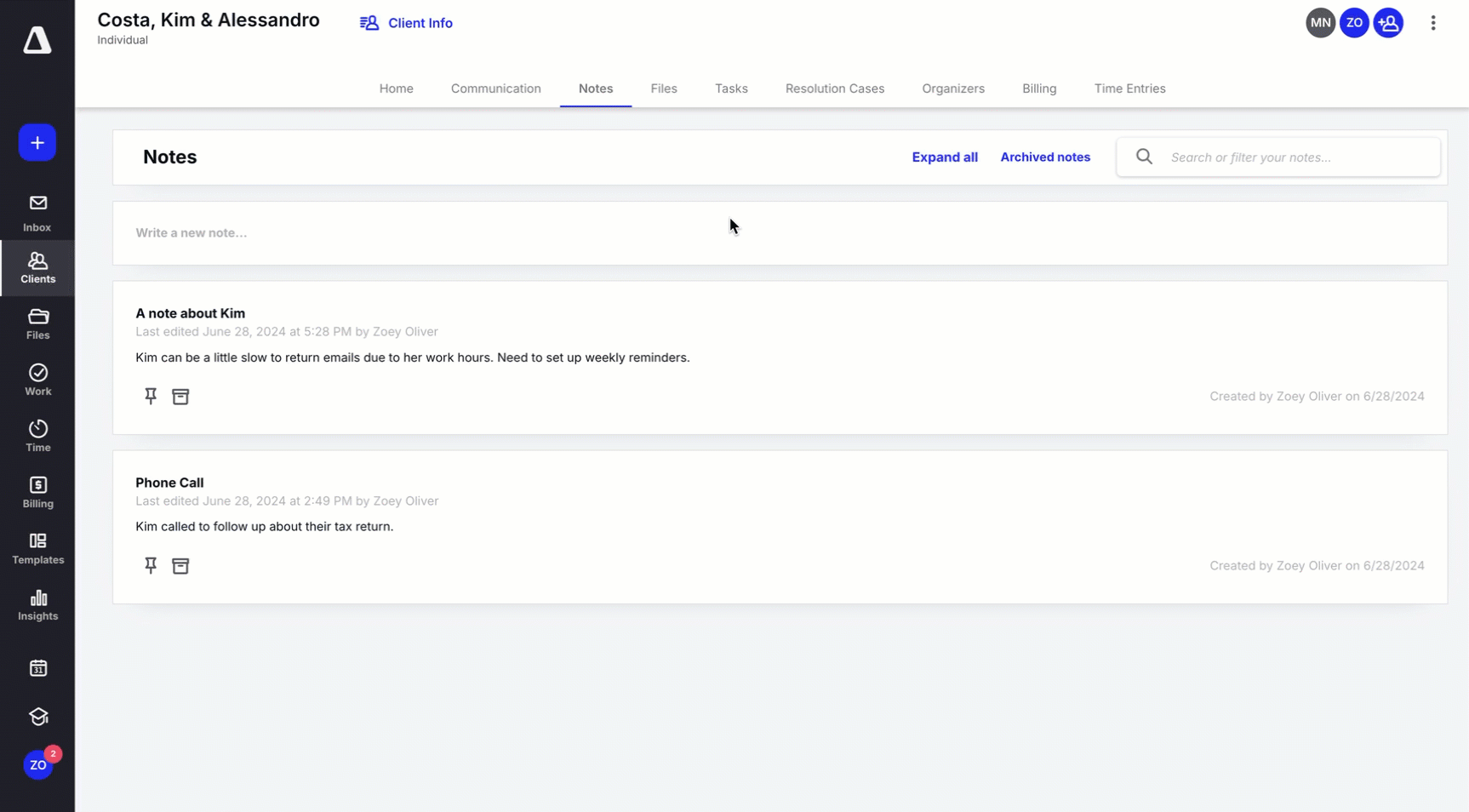Open the graduation cap learning icon
The width and height of the screenshot is (1469, 812).
click(x=37, y=717)
